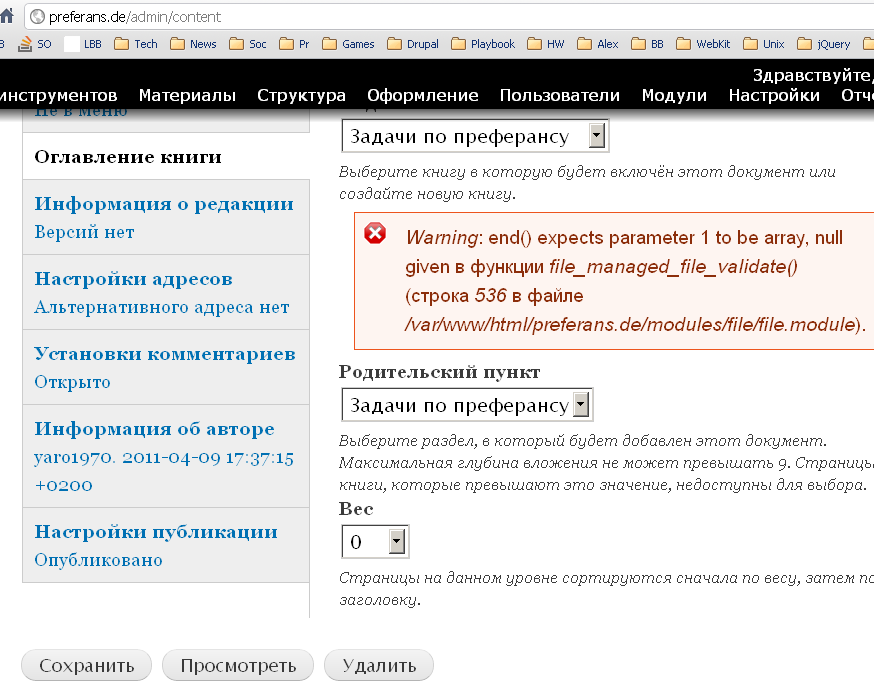
Task: Click the Сохранить button
Action: click(86, 664)
